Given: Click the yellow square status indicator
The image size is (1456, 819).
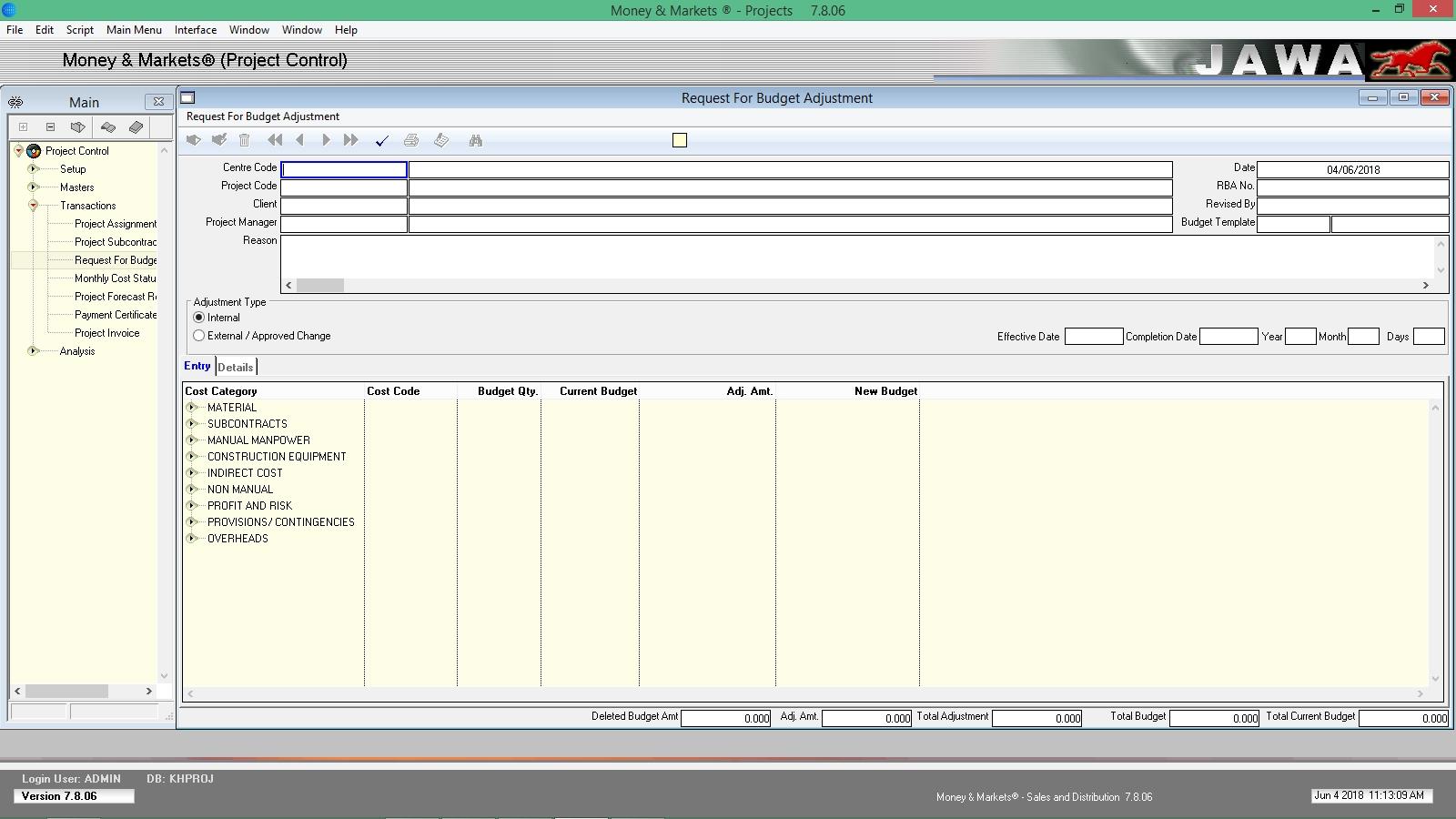Looking at the screenshot, I should [x=680, y=140].
